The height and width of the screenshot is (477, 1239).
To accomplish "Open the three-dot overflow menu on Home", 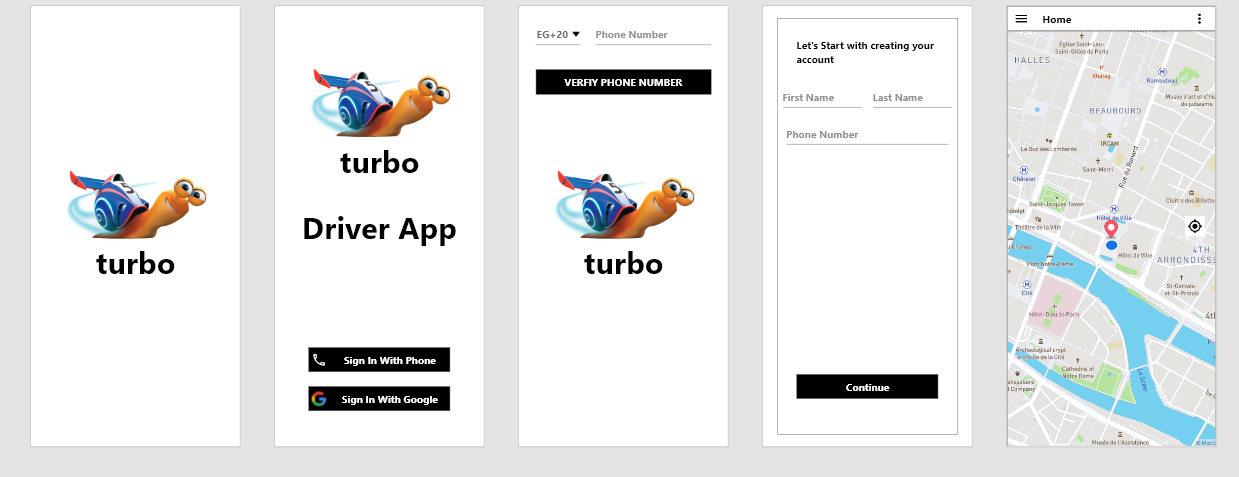I will tap(1199, 19).
